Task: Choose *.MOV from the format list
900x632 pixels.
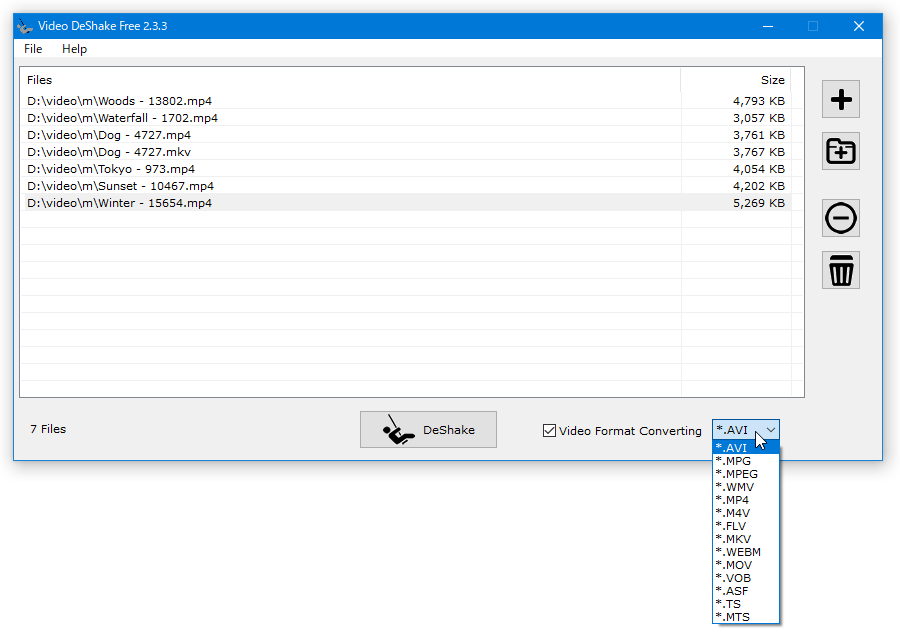Action: (746, 565)
